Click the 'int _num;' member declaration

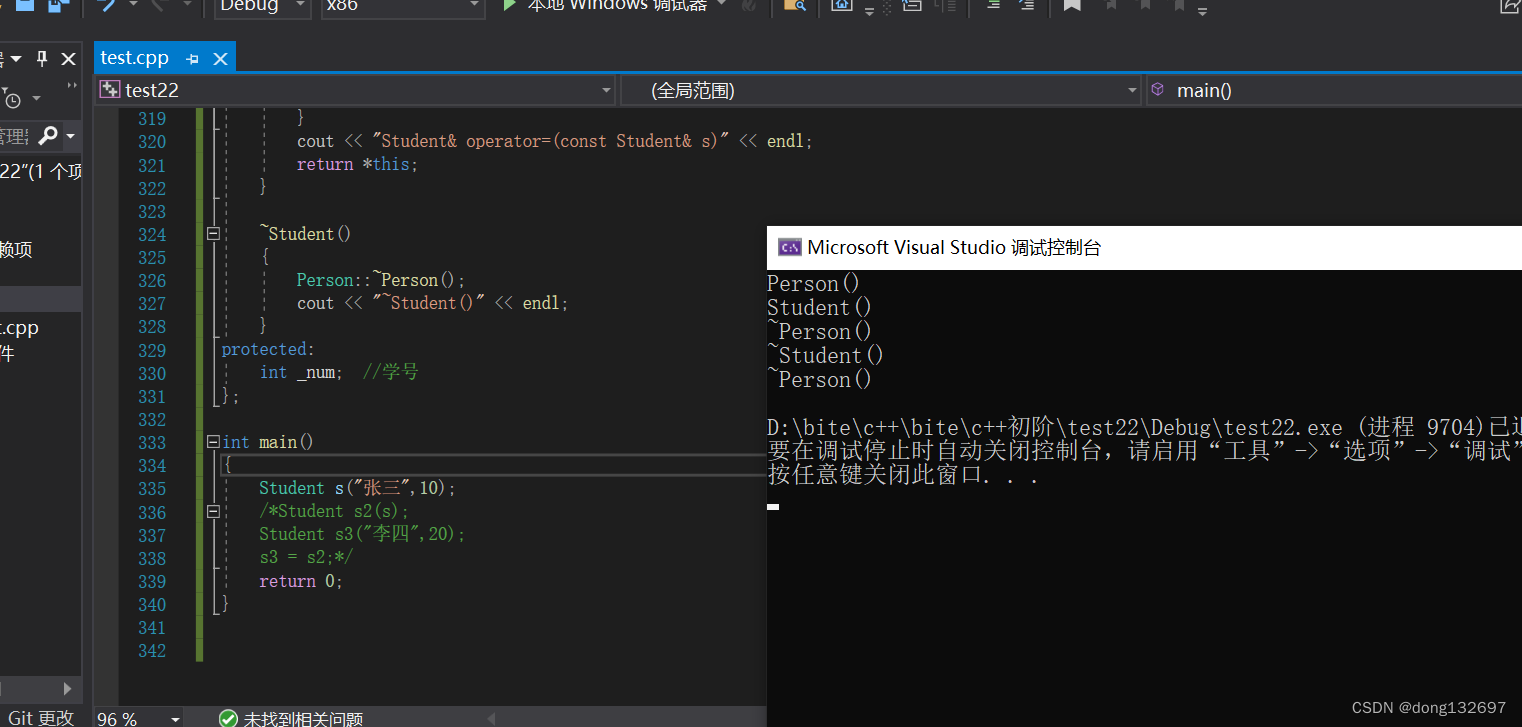[x=301, y=372]
